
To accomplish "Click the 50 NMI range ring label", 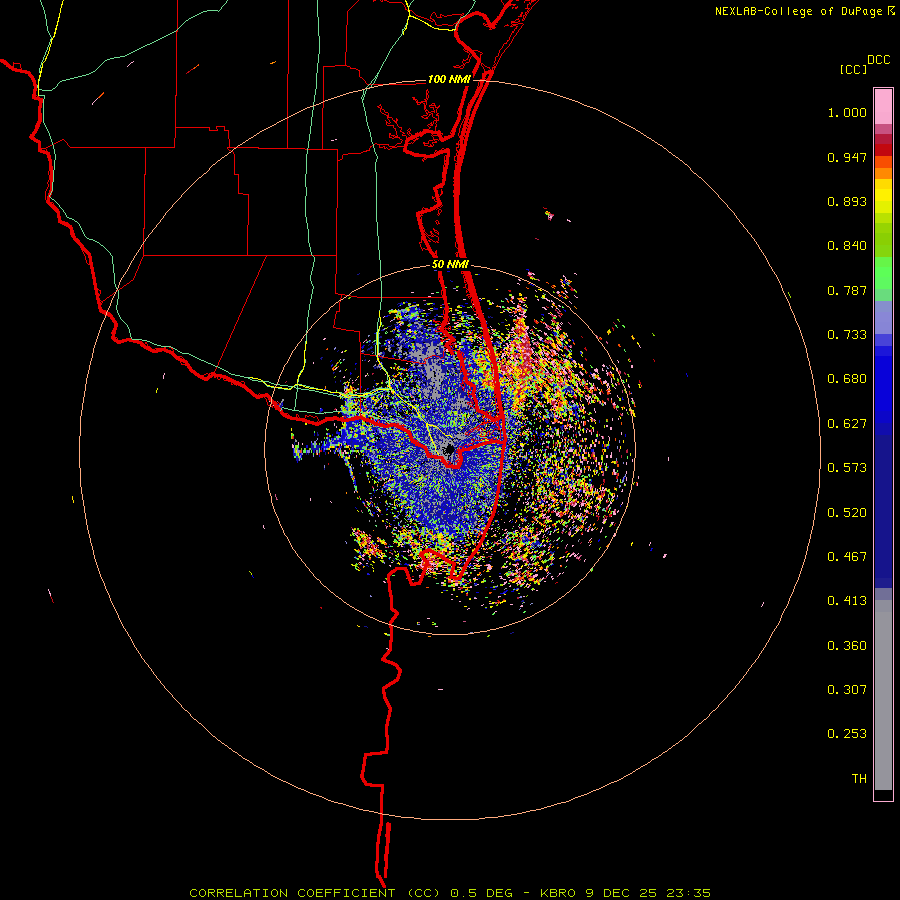I will [x=451, y=265].
